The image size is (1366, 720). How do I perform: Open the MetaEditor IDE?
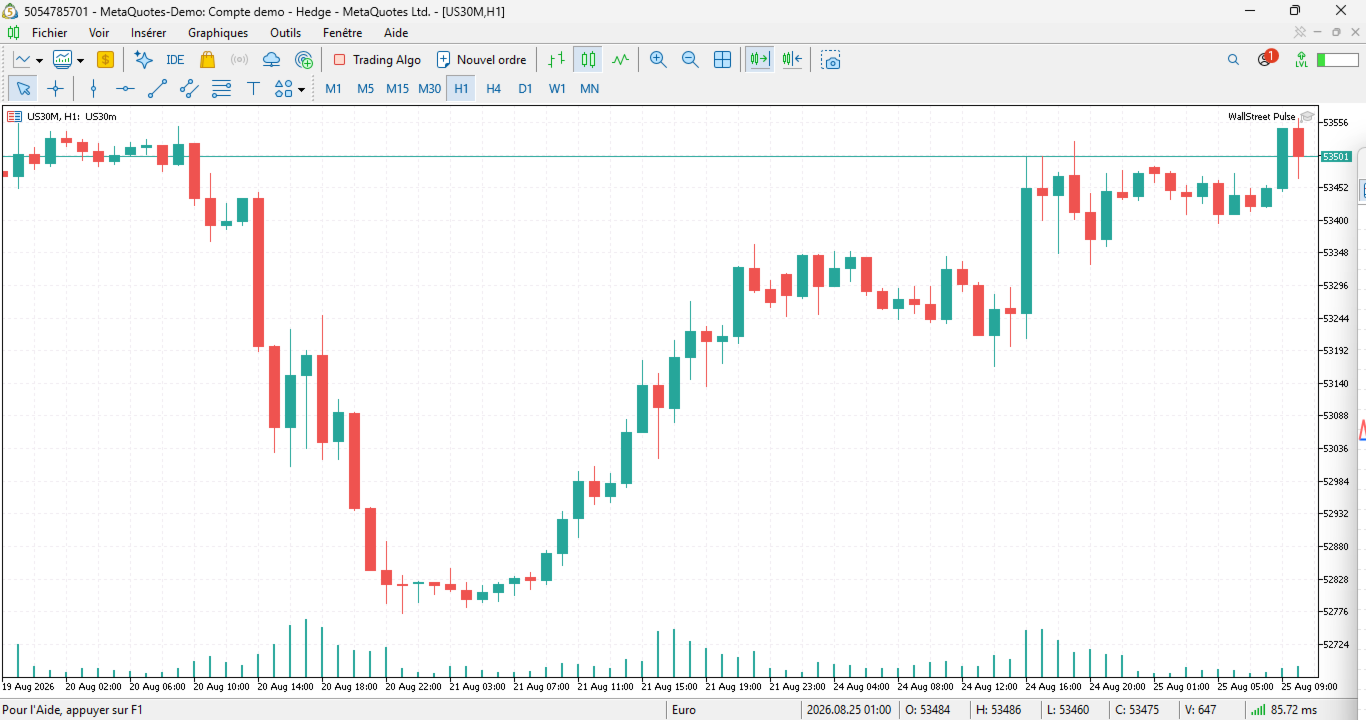pos(175,60)
